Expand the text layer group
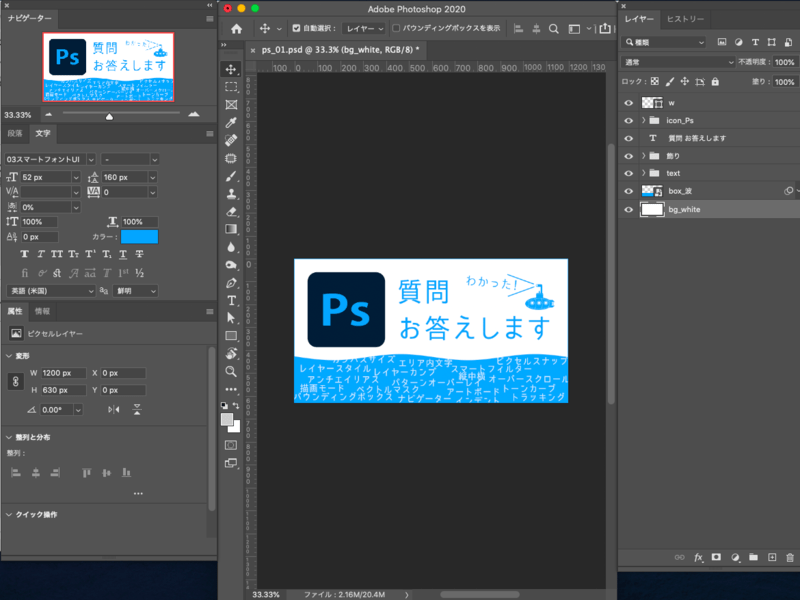 pos(643,173)
